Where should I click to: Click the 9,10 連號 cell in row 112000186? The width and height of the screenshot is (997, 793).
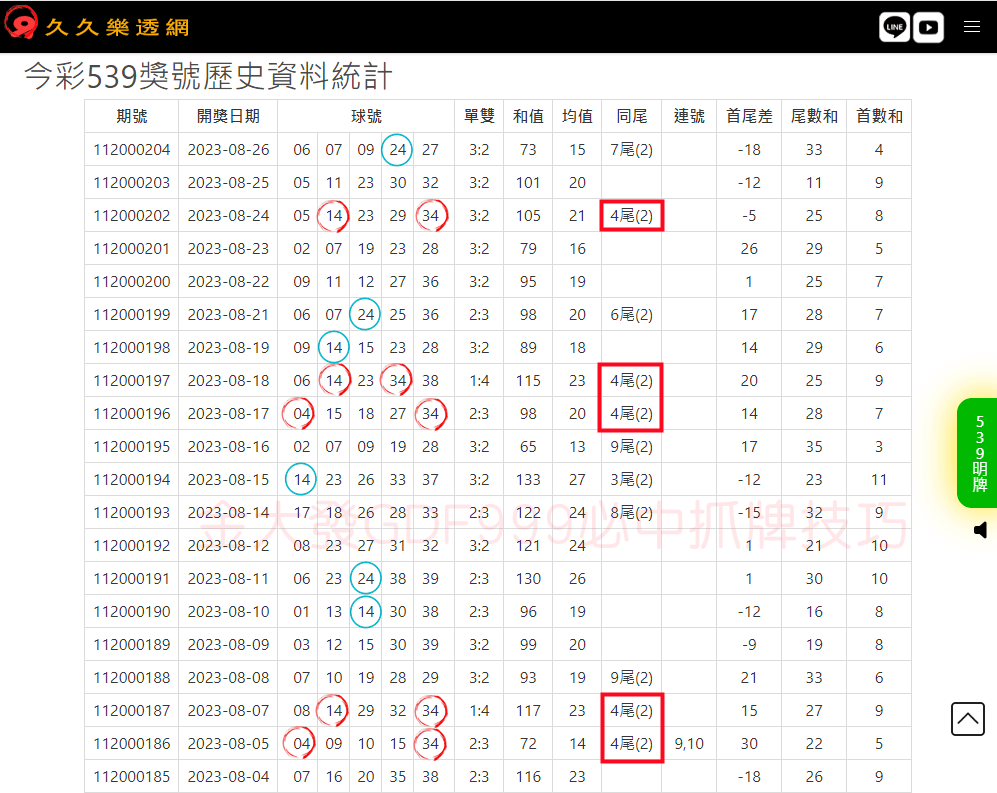tap(689, 743)
